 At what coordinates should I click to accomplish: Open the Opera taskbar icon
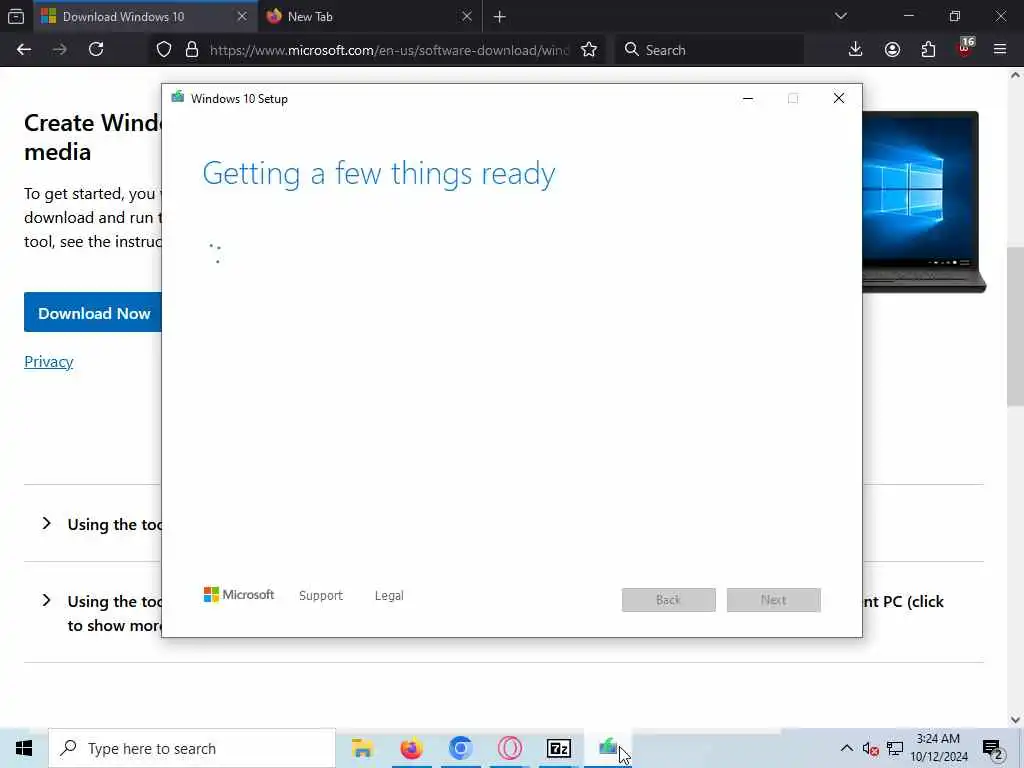click(509, 748)
